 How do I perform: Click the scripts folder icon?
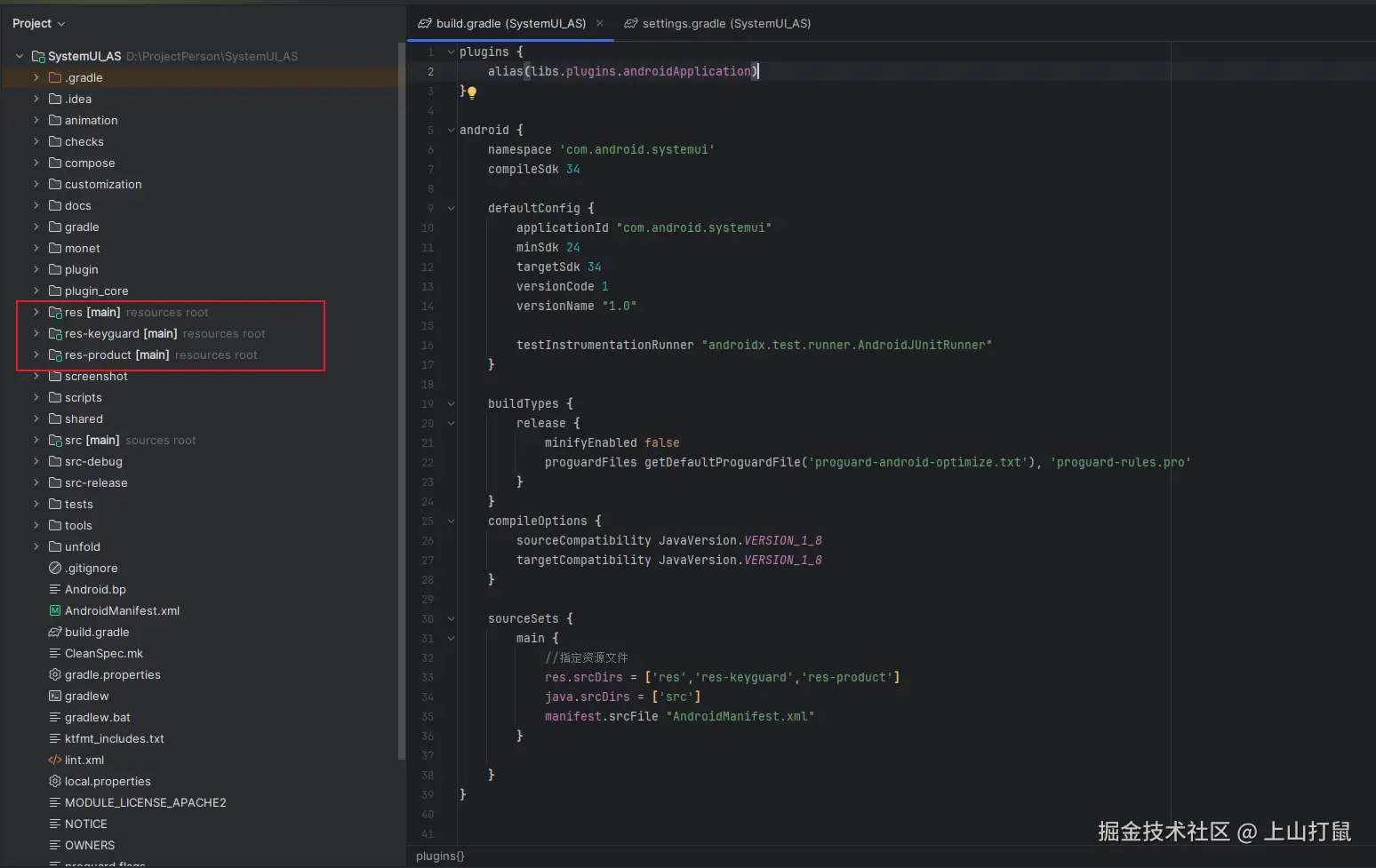[55, 397]
